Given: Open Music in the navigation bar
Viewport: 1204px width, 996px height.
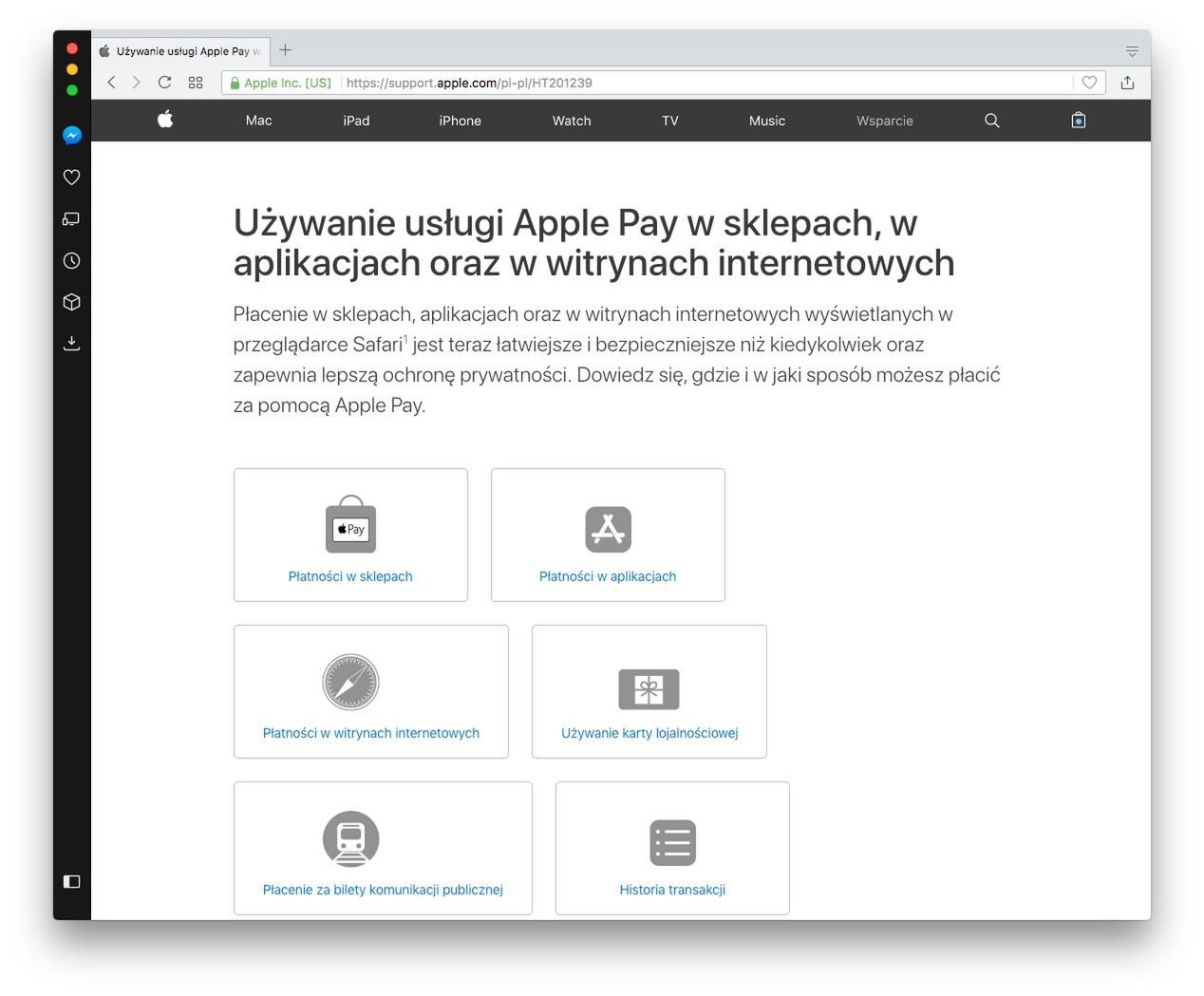Looking at the screenshot, I should (767, 121).
